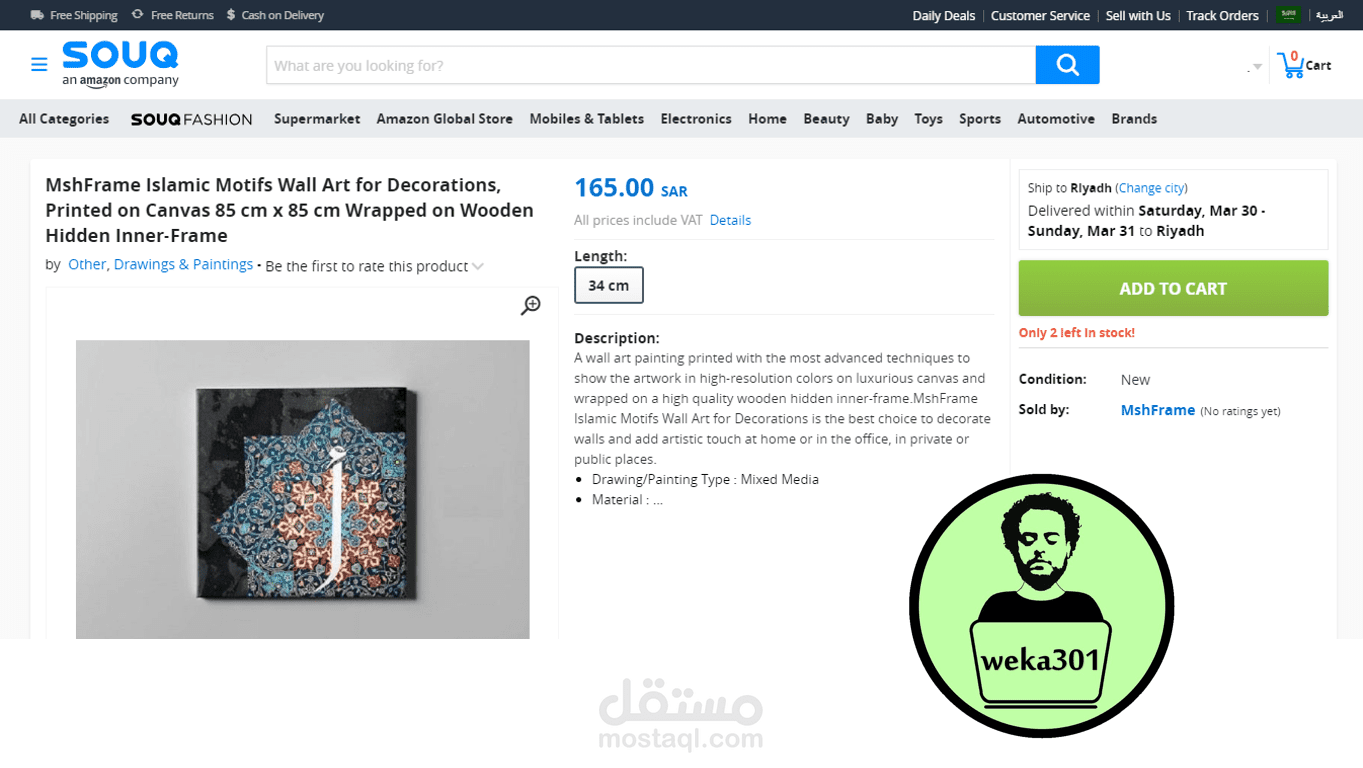Click the Change city link
The height and width of the screenshot is (768, 1363).
[x=1151, y=188]
